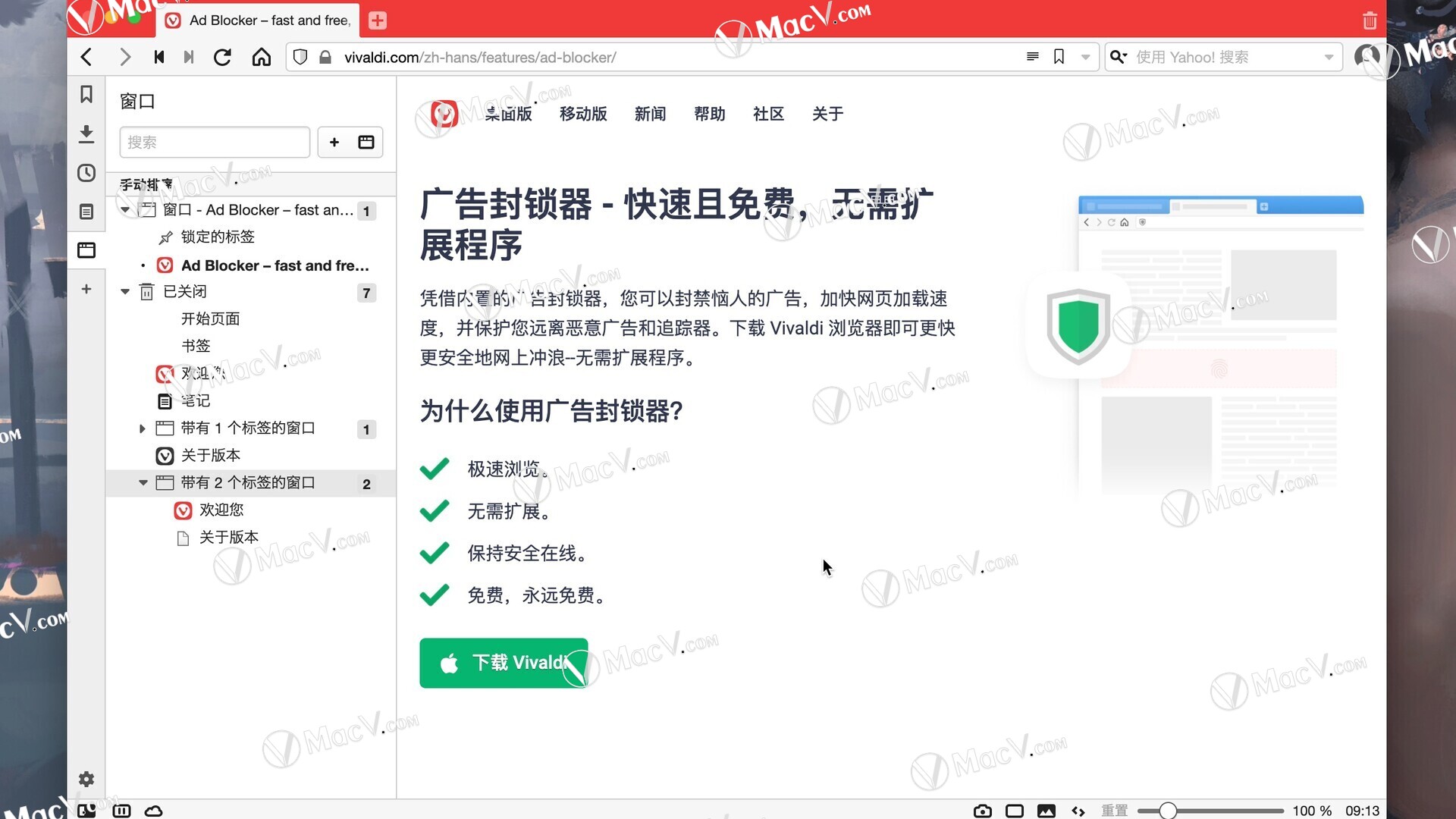Open the History panel
Screen dimensions: 1456x819
click(x=86, y=173)
